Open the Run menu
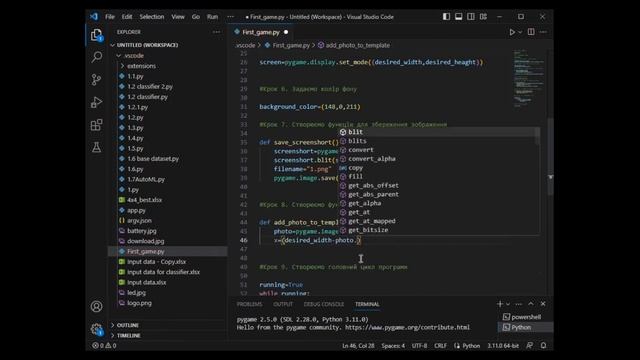640x360 pixels. (x=212, y=17)
